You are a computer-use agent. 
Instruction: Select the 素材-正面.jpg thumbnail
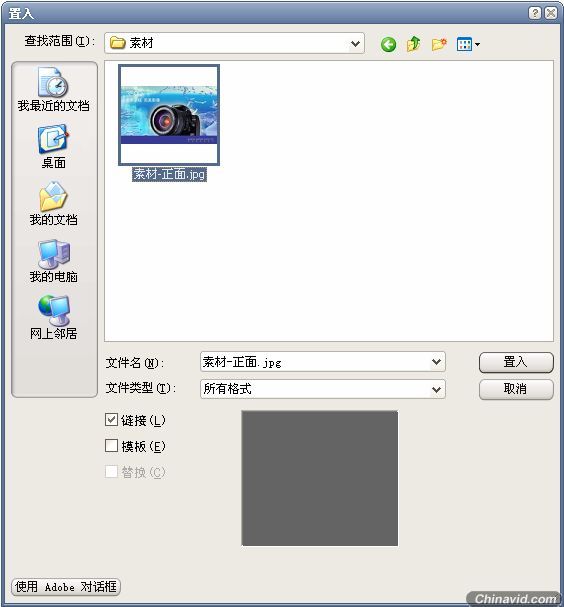pyautogui.click(x=169, y=115)
